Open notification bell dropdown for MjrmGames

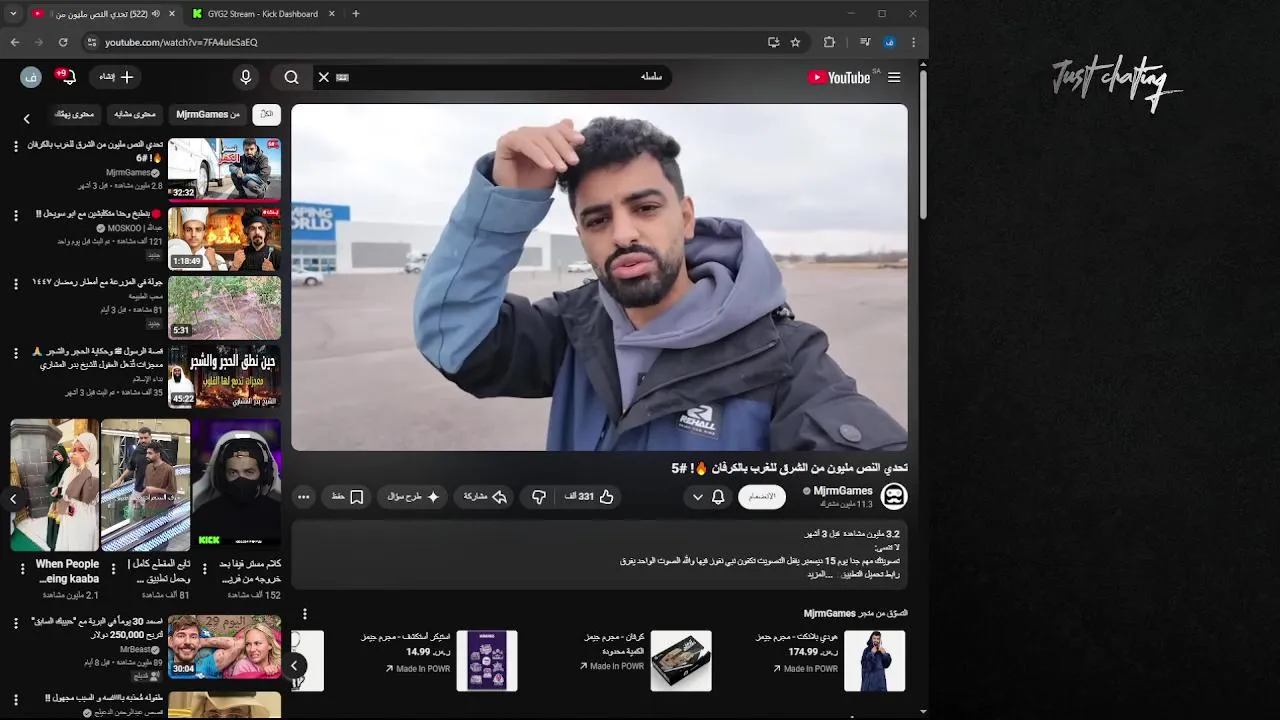pos(708,496)
